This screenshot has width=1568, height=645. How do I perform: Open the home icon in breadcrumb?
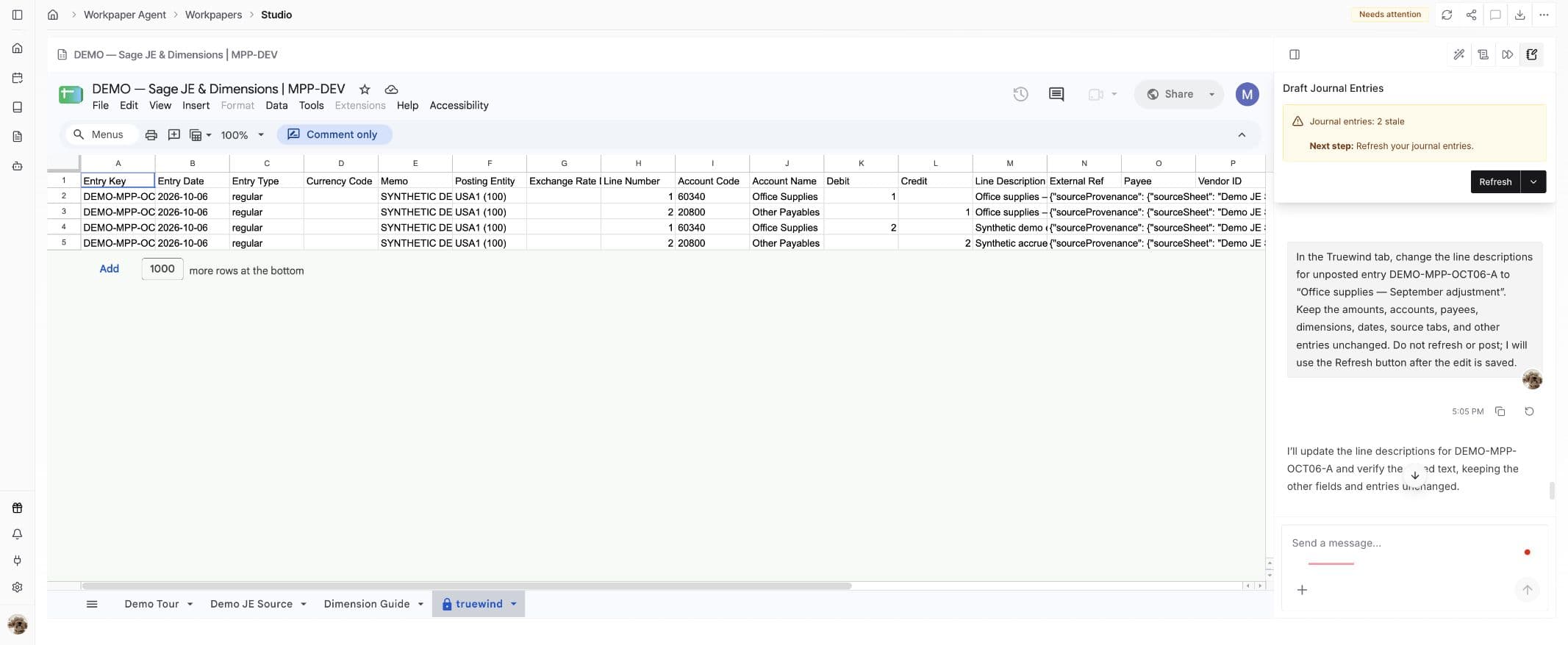(x=53, y=15)
